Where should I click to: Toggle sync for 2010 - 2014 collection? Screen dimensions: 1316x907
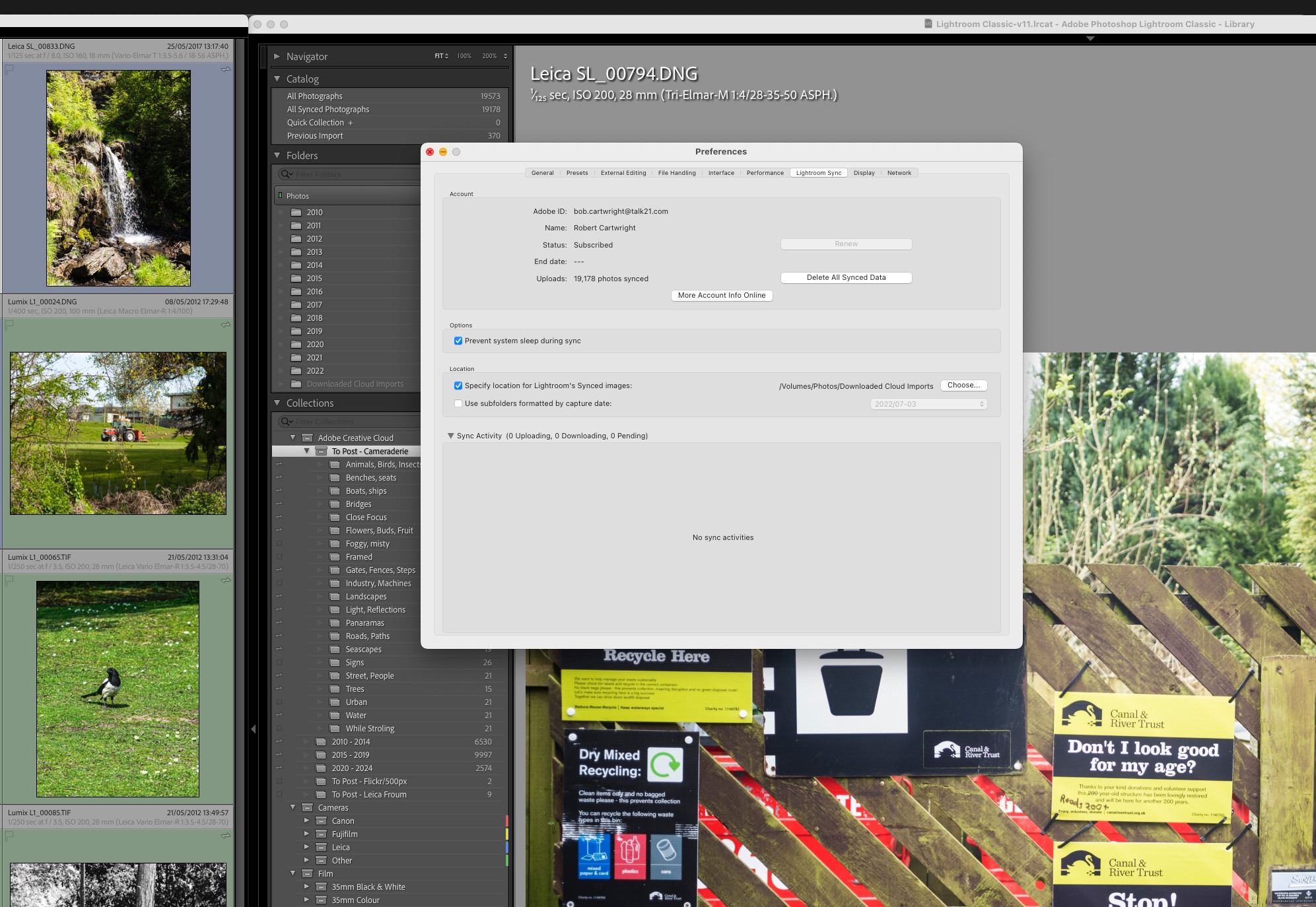[279, 741]
